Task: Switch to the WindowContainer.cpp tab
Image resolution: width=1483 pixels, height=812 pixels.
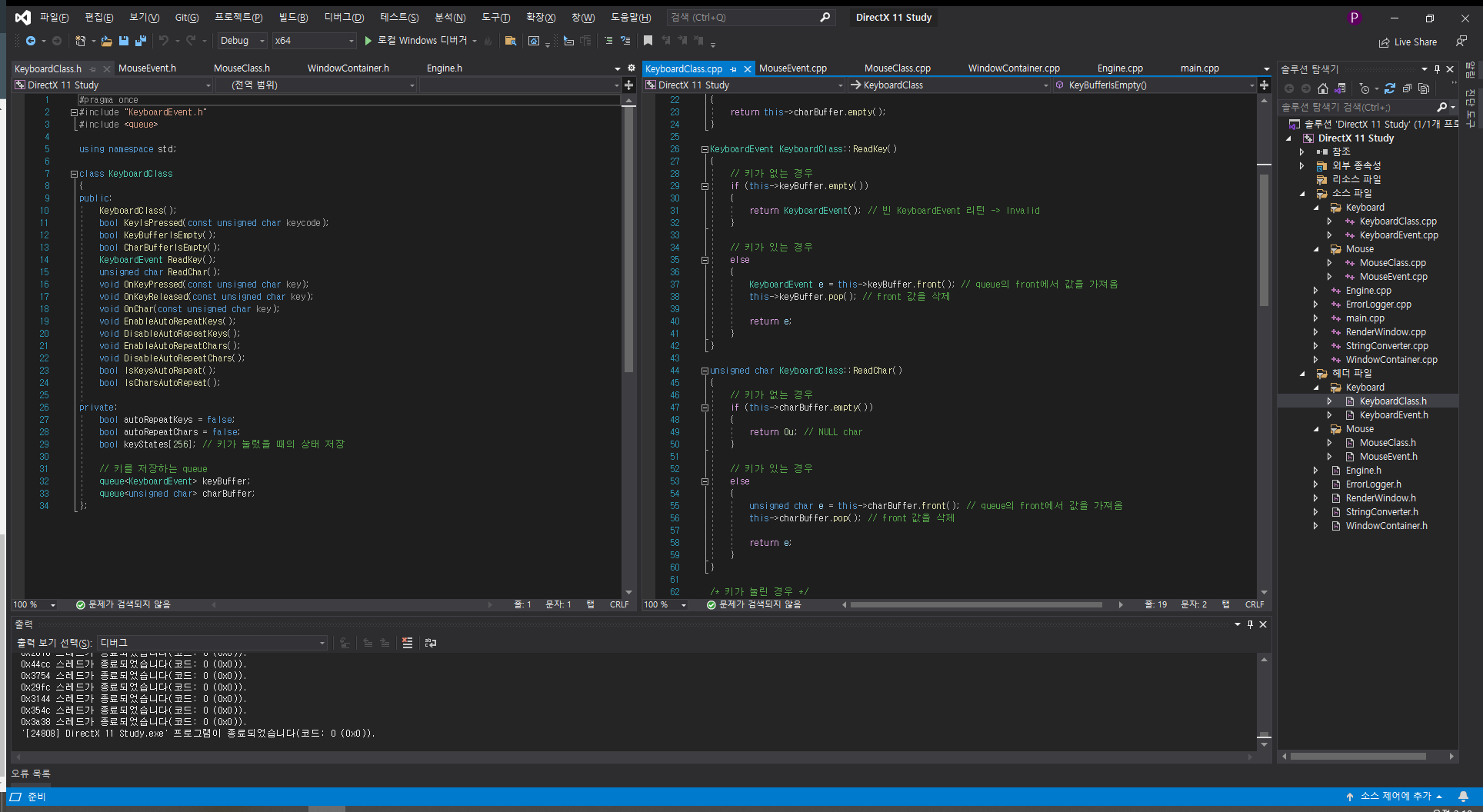Action: coord(1014,68)
